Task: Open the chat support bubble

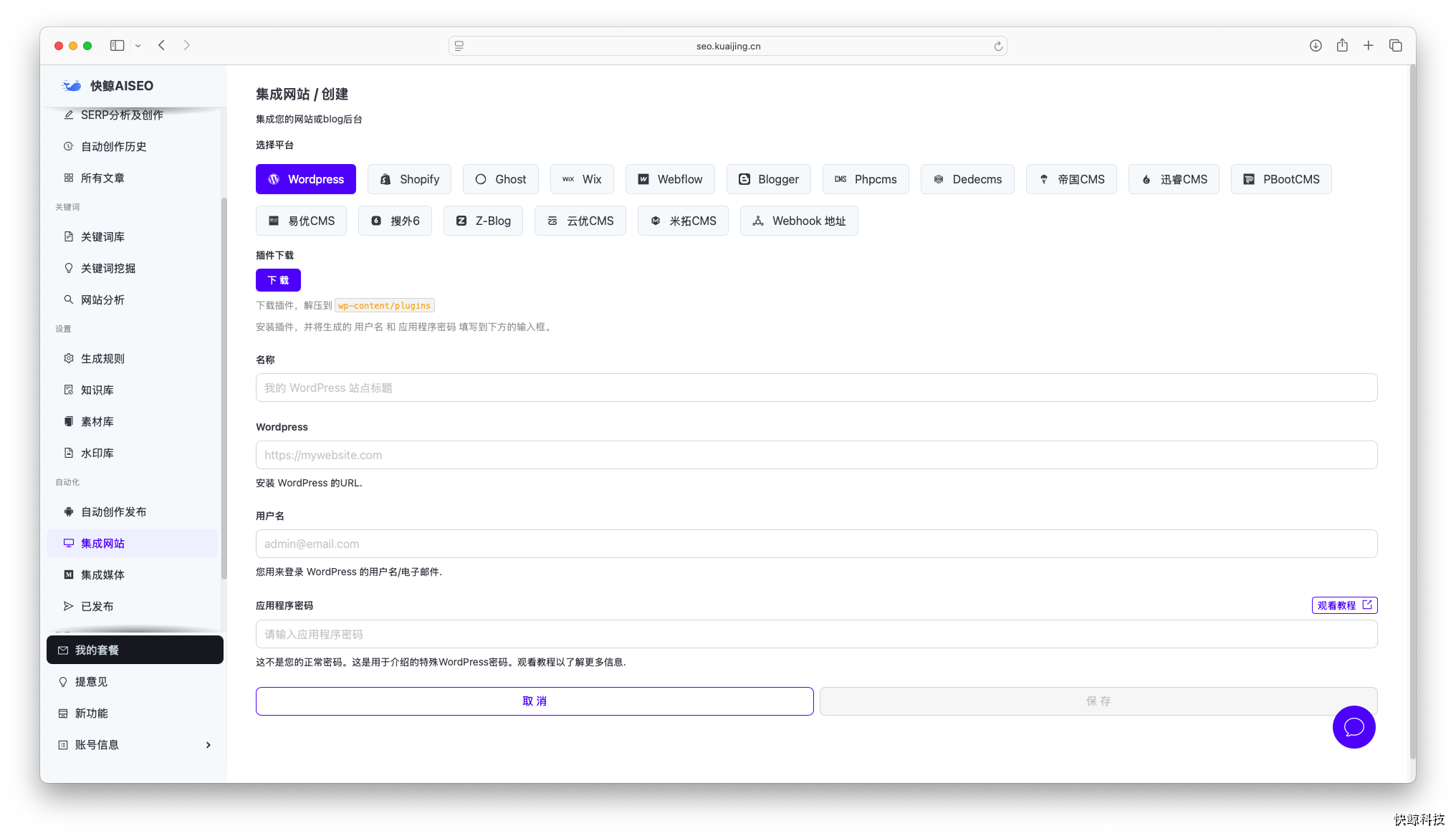Action: [1354, 727]
